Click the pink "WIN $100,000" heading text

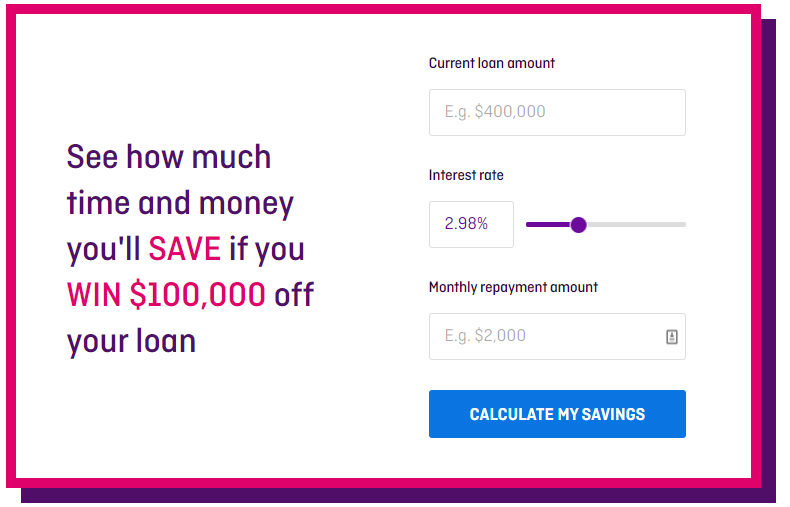pos(166,294)
